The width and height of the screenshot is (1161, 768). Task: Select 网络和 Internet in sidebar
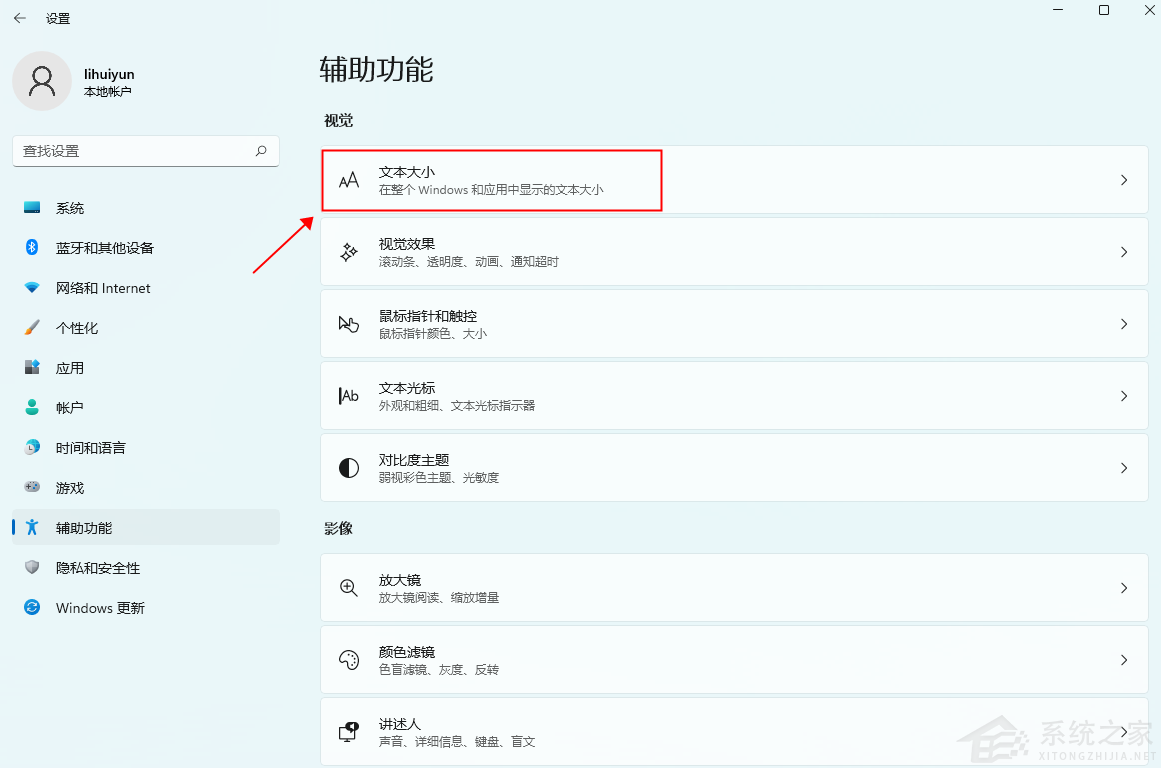click(x=146, y=288)
